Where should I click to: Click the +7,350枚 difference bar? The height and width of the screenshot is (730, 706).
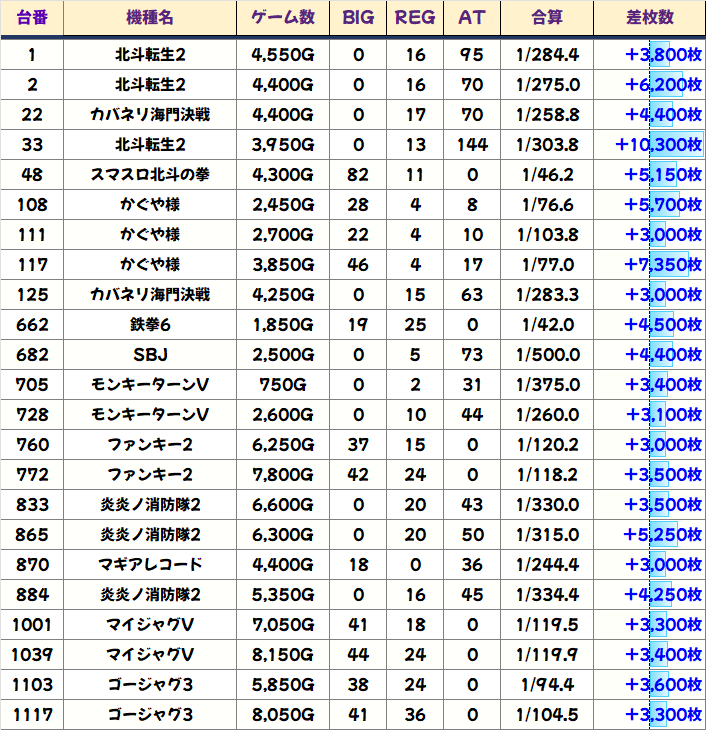point(662,265)
